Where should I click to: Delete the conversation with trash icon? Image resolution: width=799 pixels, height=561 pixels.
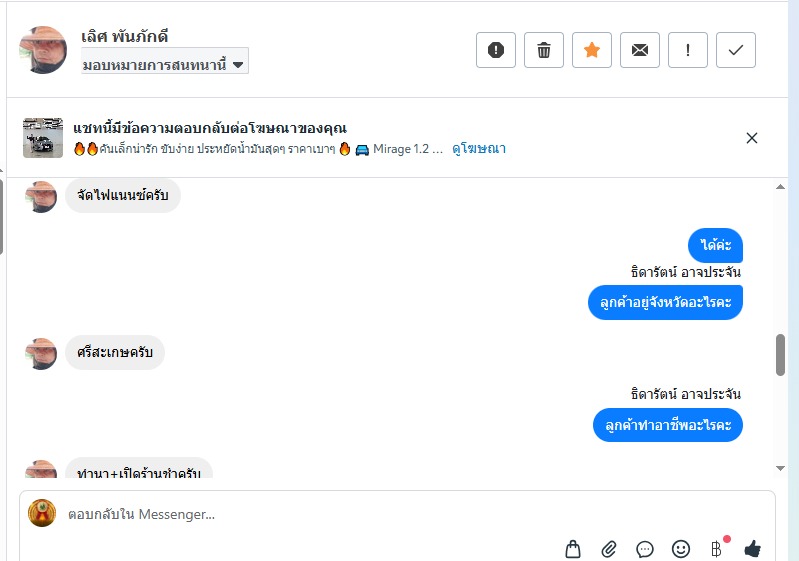544,50
